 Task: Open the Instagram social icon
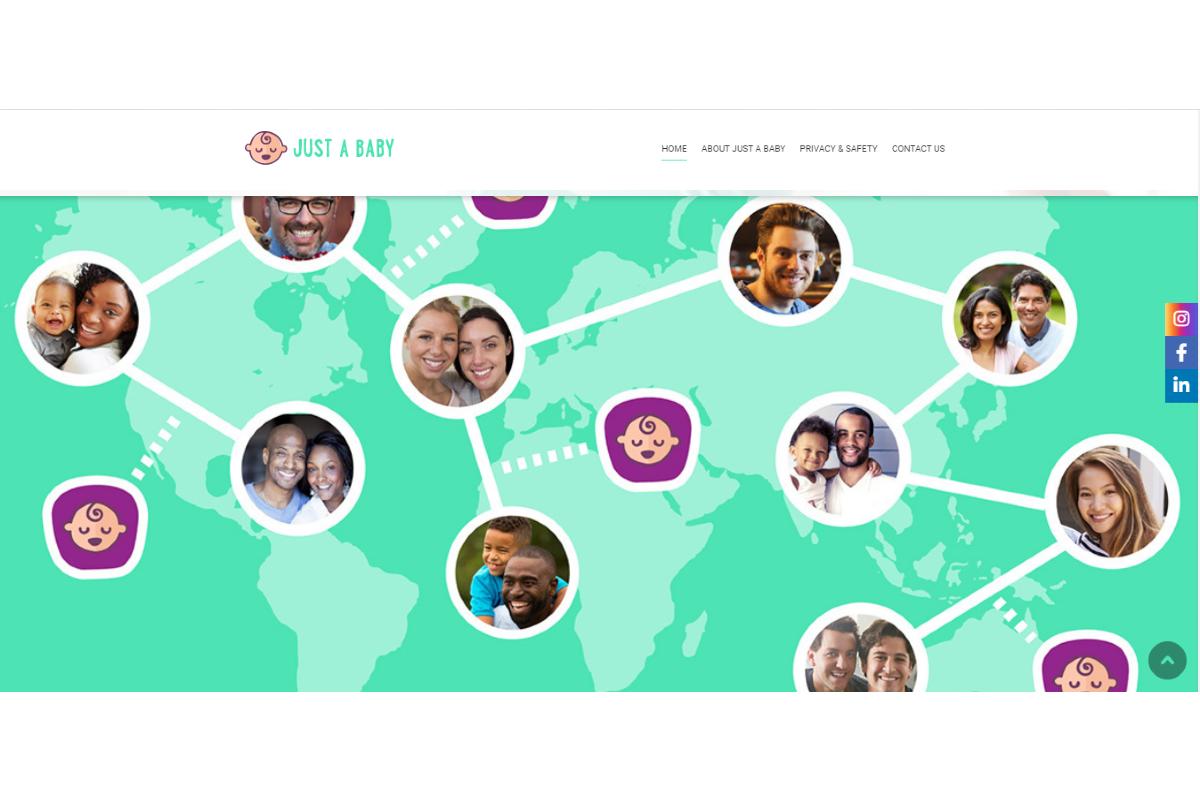click(1181, 319)
